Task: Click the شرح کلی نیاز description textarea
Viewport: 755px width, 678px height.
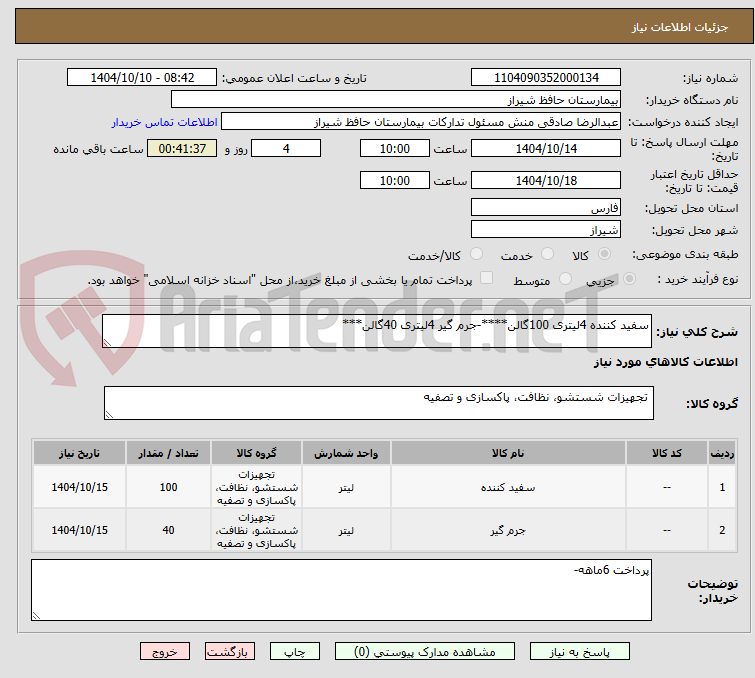Action: click(x=377, y=331)
